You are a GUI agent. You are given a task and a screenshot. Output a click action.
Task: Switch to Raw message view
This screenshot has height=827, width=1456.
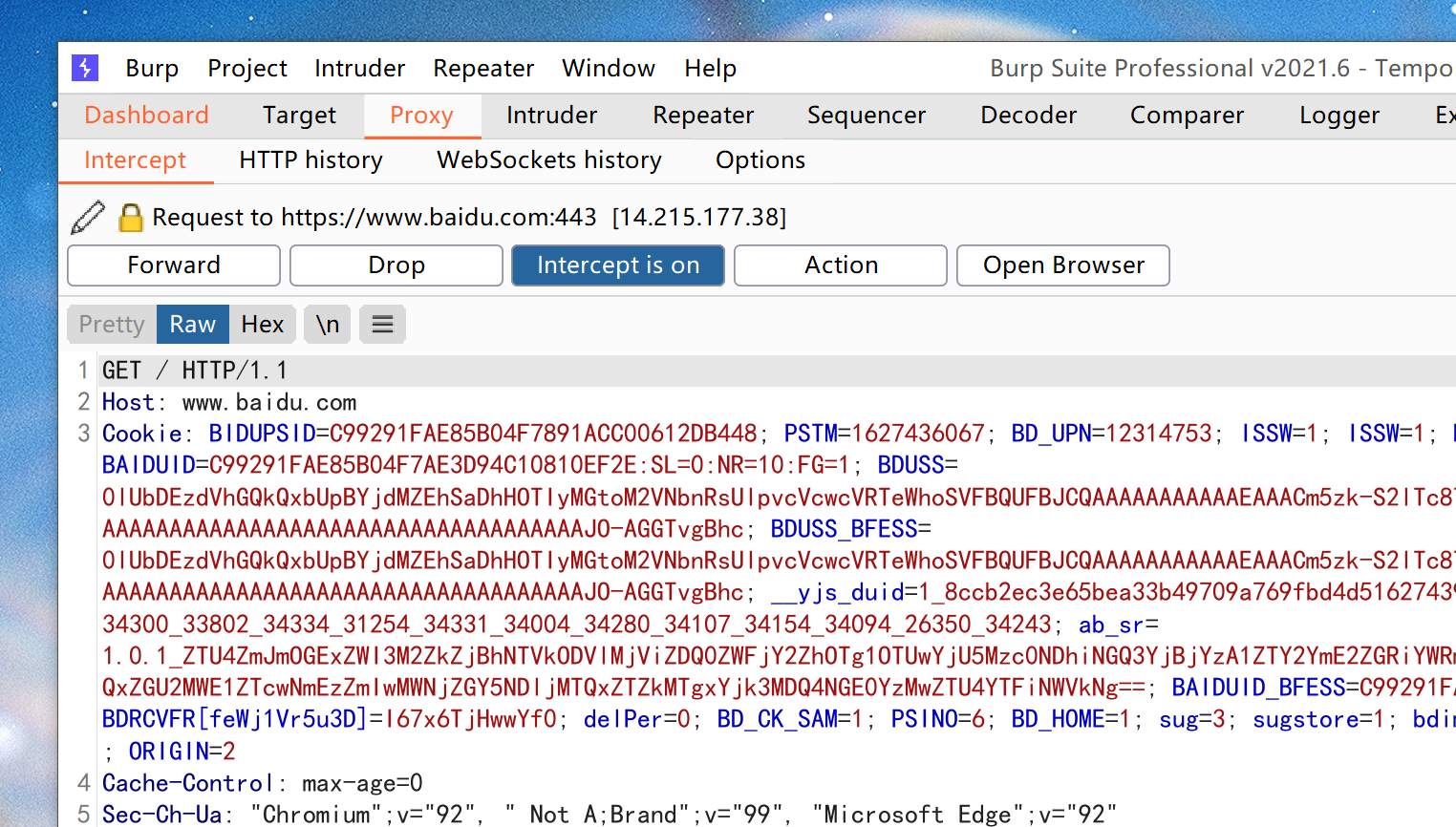click(x=193, y=325)
